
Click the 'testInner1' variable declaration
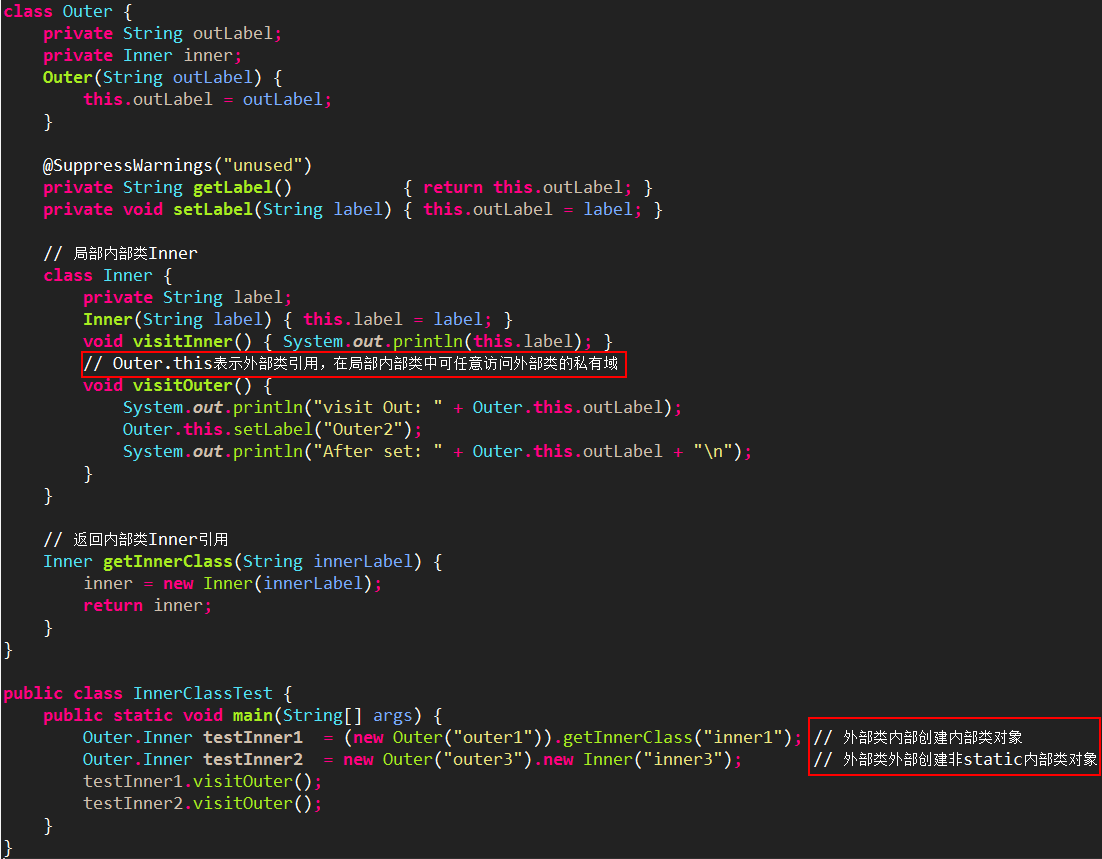[253, 737]
